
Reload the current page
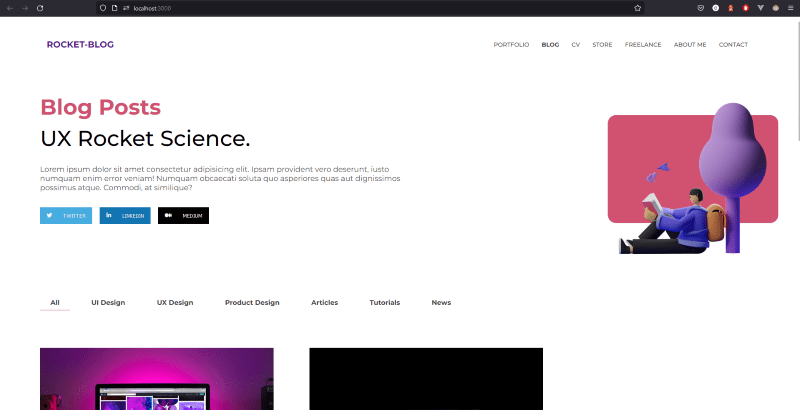click(40, 8)
